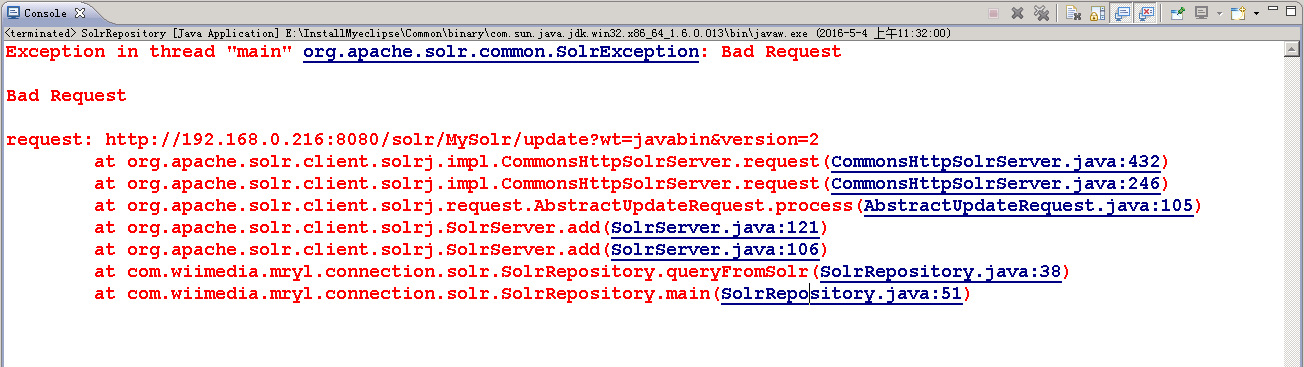Close the Console tab

click(80, 14)
